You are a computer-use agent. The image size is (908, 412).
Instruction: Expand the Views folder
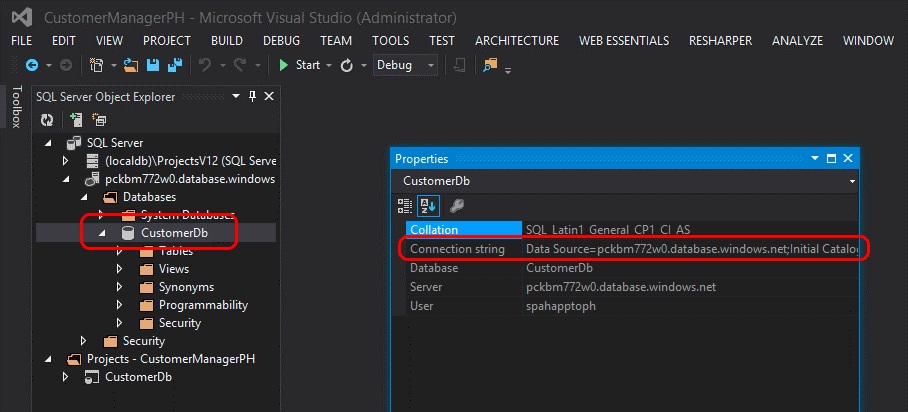[120, 269]
